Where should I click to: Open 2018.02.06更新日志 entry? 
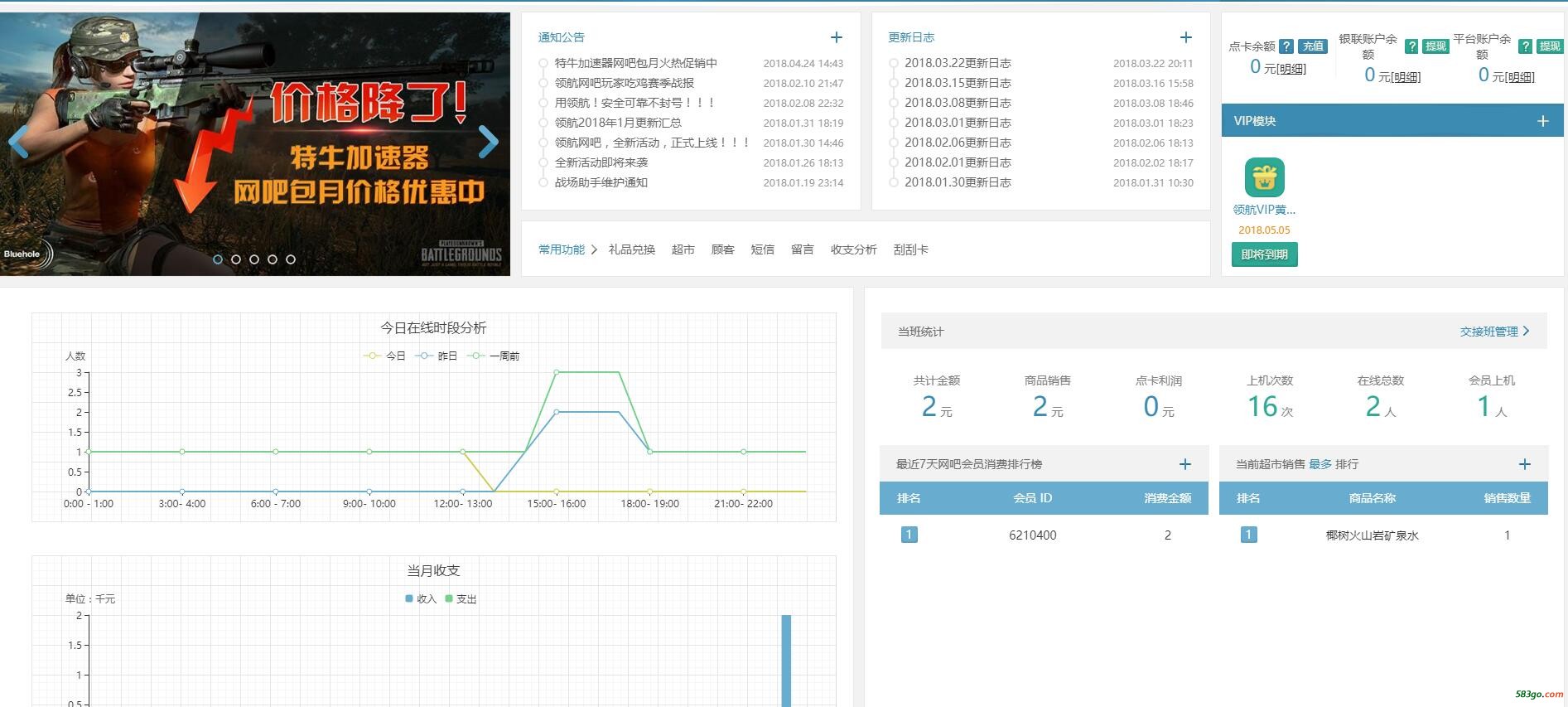tap(958, 143)
